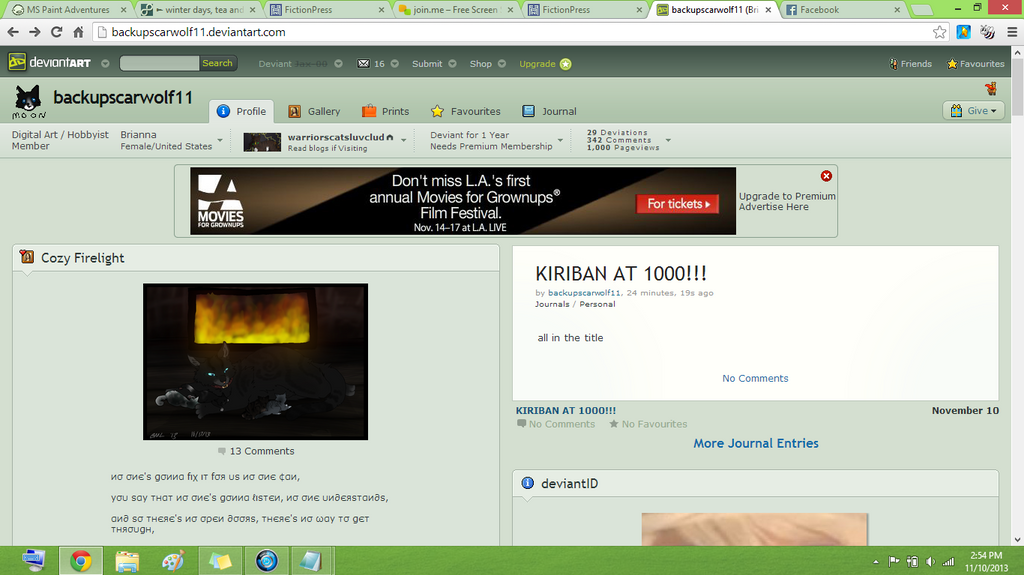This screenshot has width=1024, height=575.
Task: Click browser back arrow
Action: click(x=12, y=32)
